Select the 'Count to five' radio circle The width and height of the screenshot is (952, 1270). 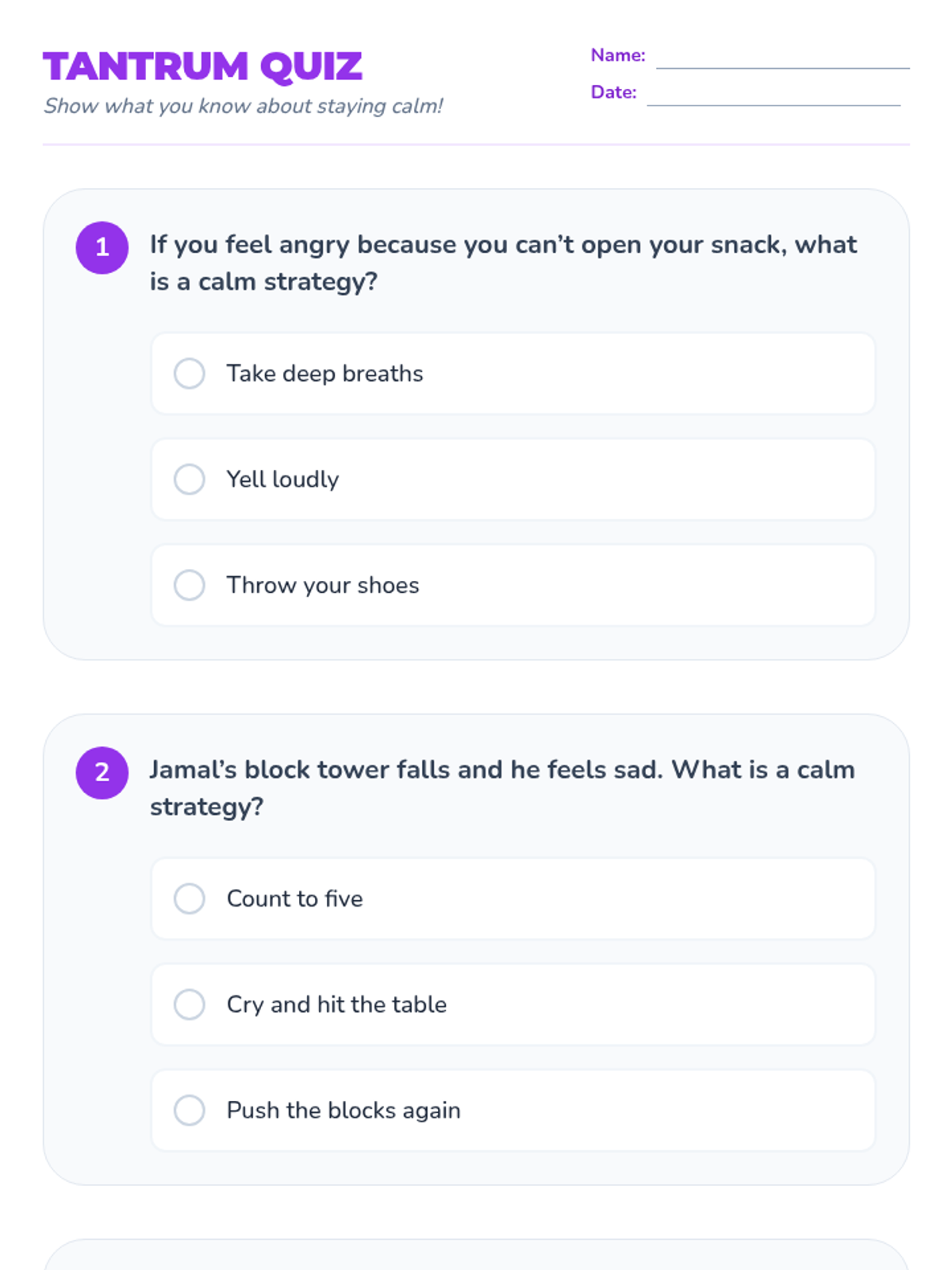[190, 899]
